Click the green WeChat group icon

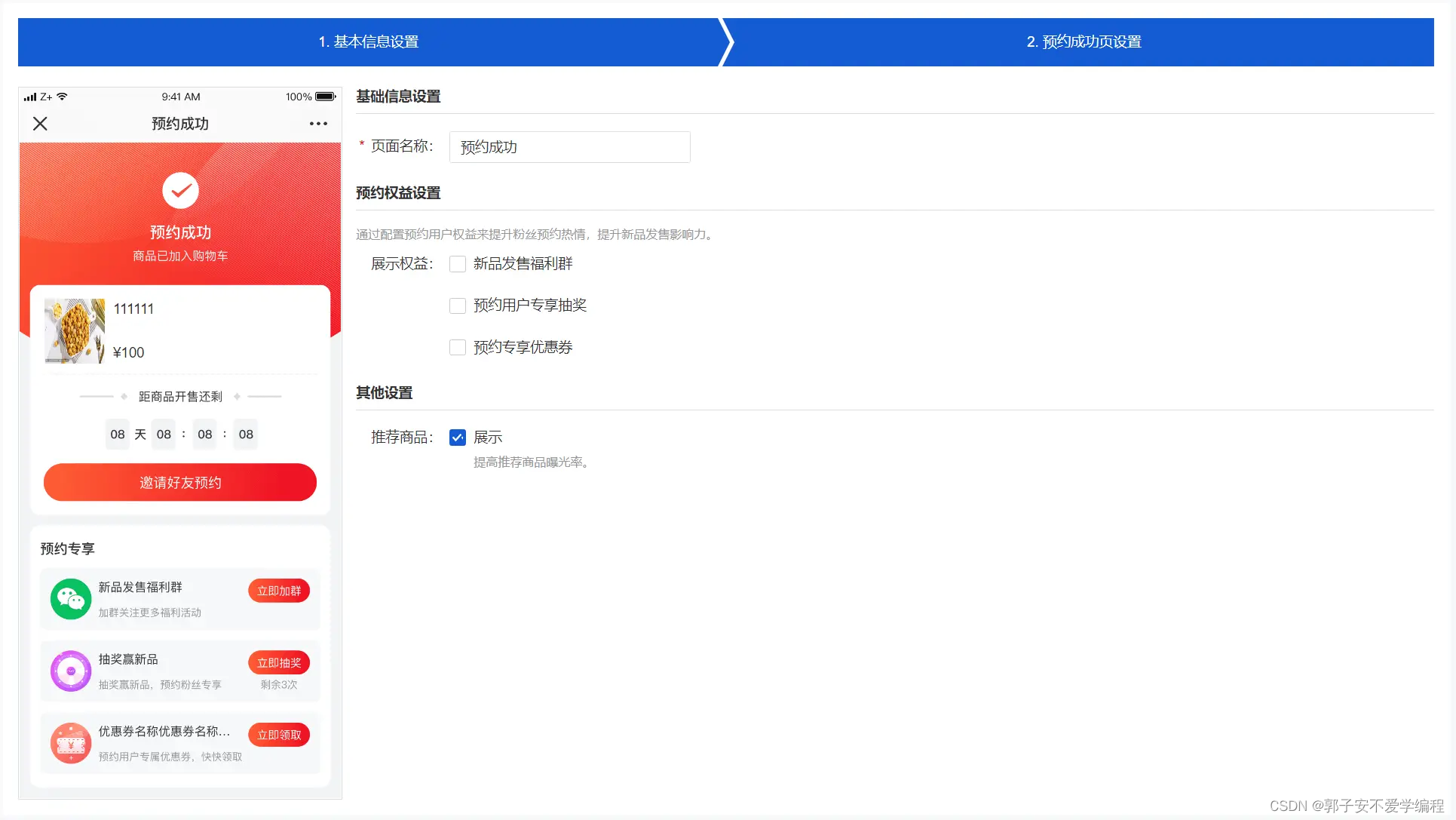[71, 599]
